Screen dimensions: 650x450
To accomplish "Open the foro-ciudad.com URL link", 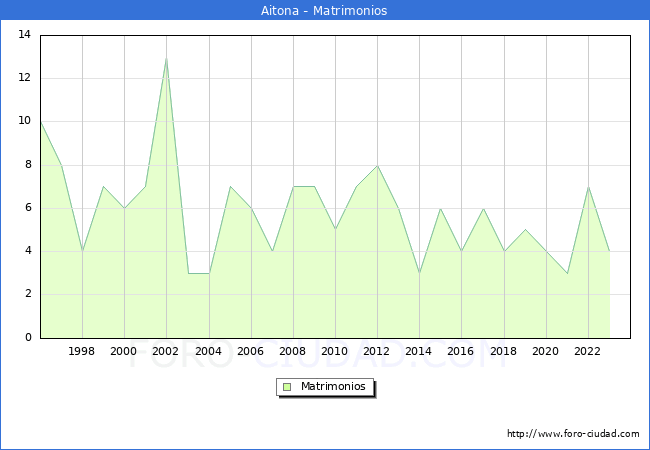I will [573, 434].
